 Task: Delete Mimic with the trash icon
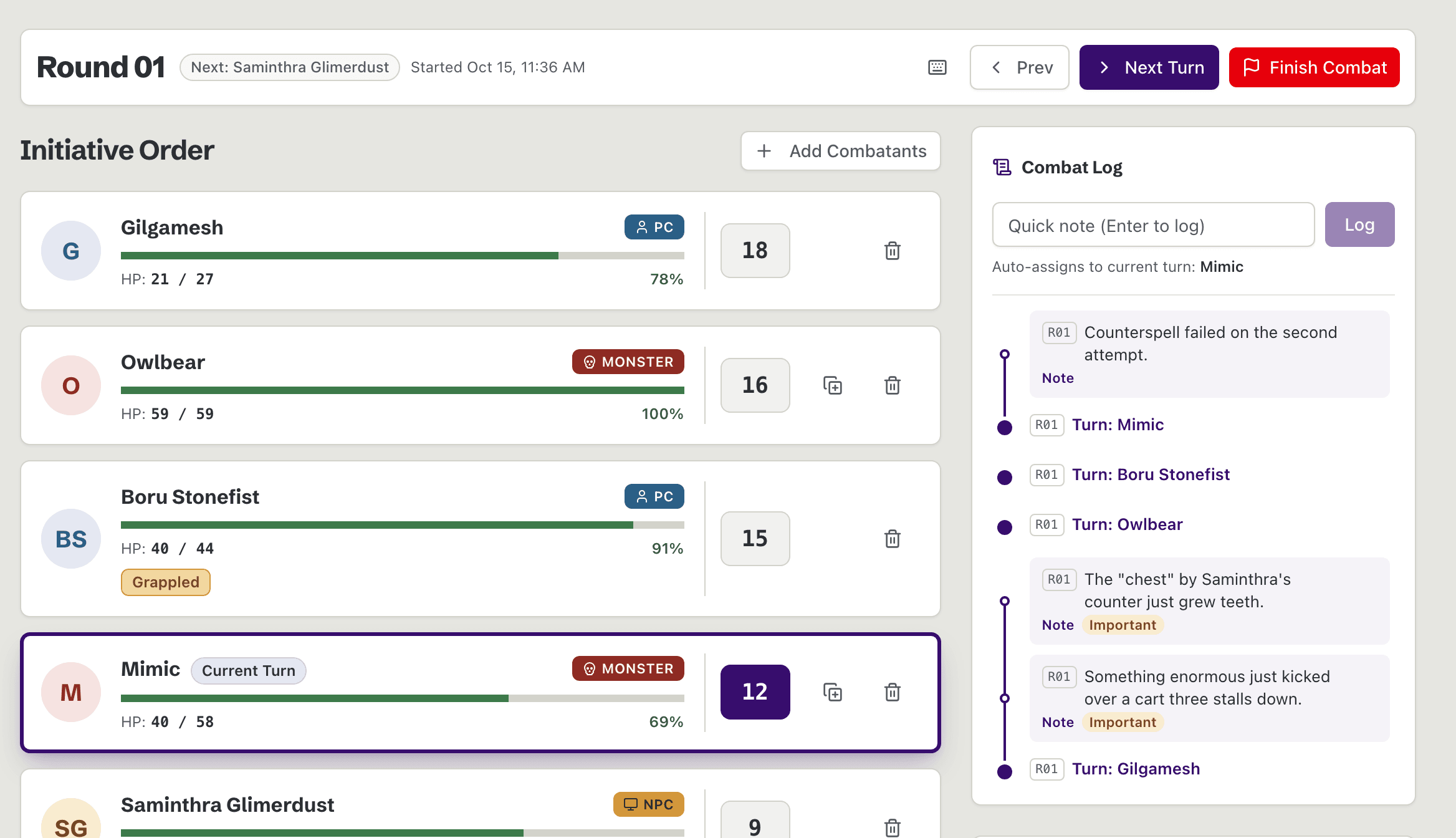coord(892,692)
